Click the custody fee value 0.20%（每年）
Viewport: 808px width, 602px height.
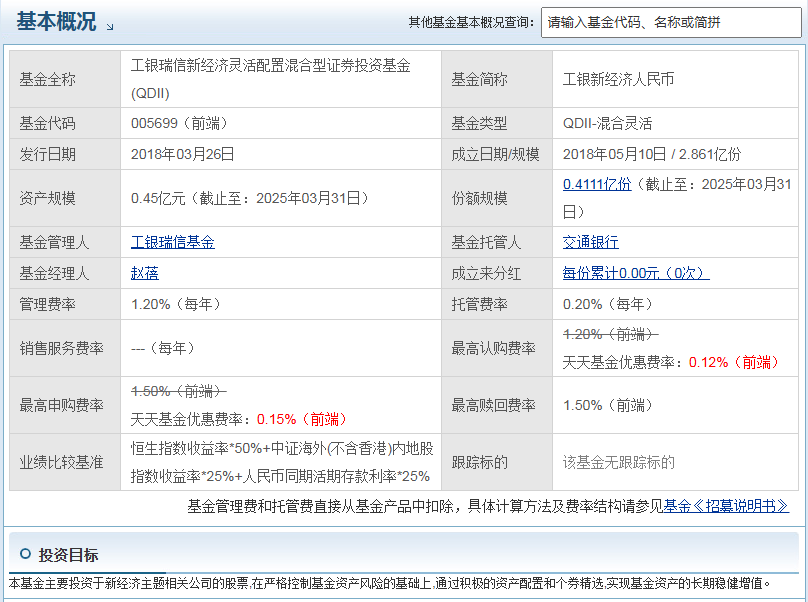tap(608, 305)
